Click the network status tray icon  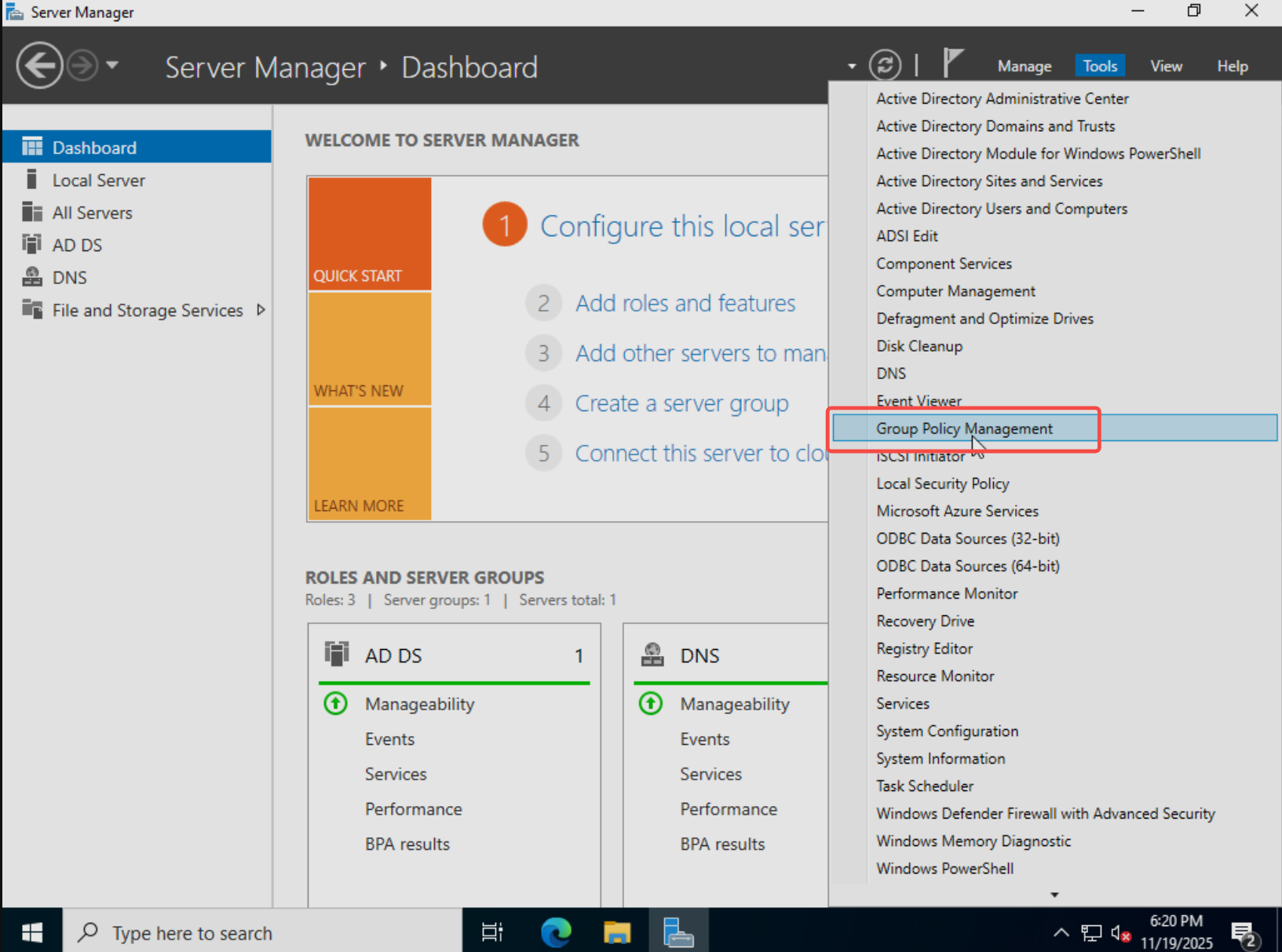[1091, 932]
